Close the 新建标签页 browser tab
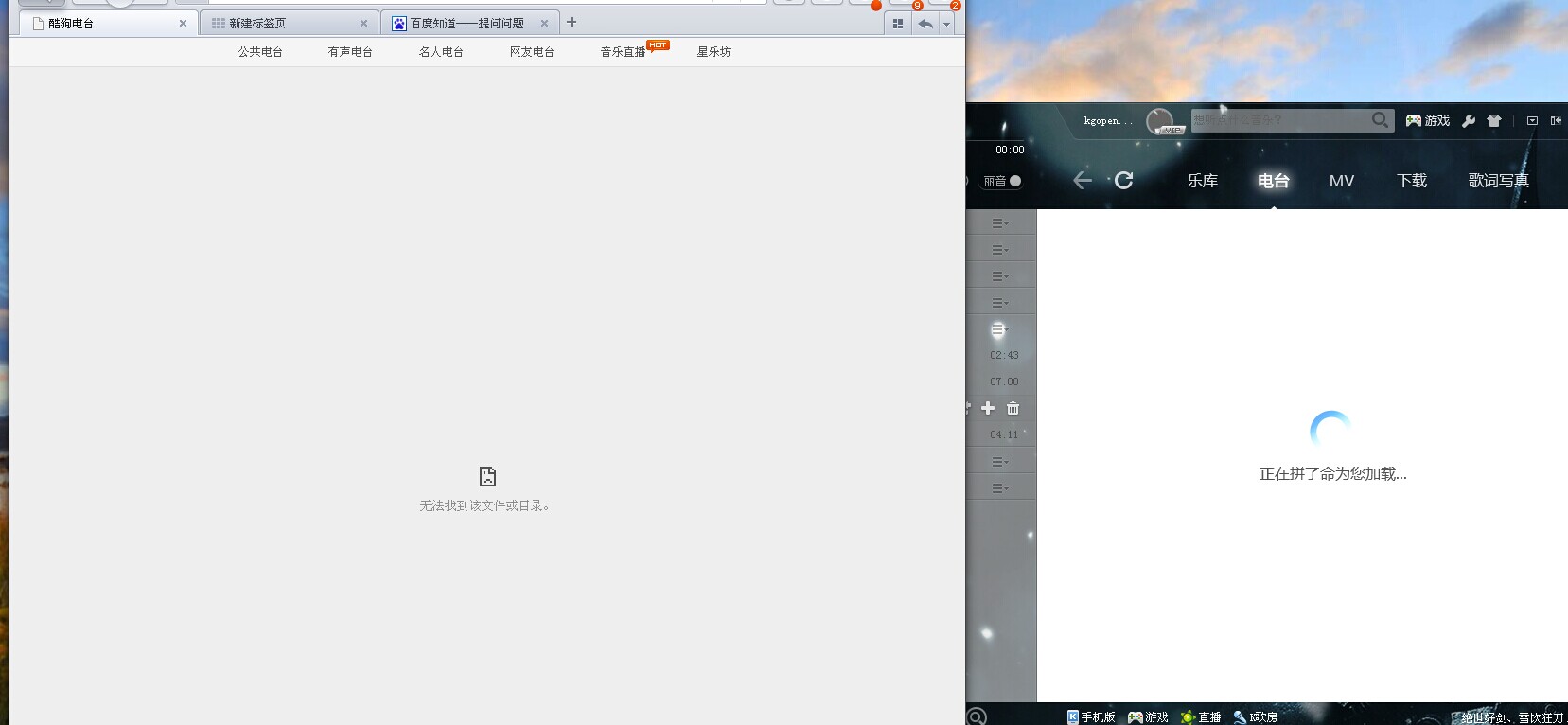Viewport: 1568px width, 725px height. [x=363, y=24]
